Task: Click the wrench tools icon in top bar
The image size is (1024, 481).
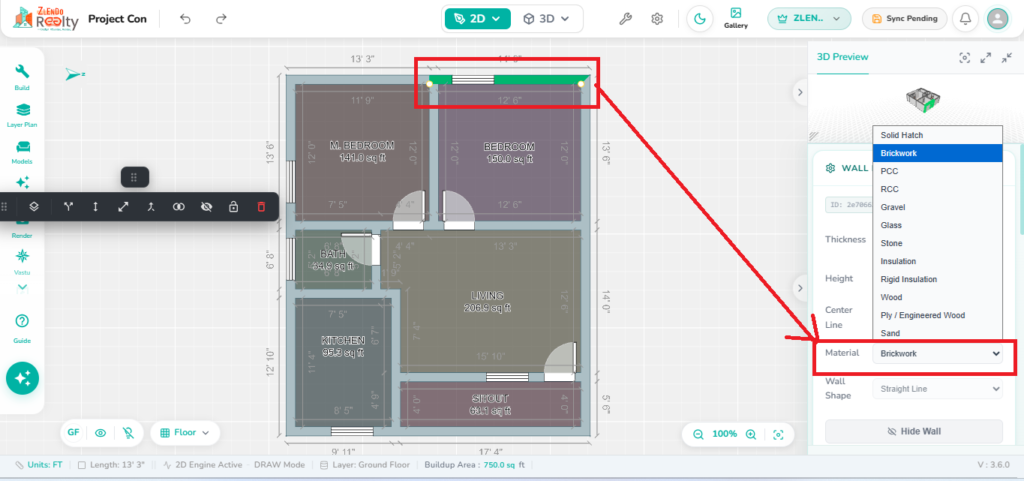Action: (625, 19)
